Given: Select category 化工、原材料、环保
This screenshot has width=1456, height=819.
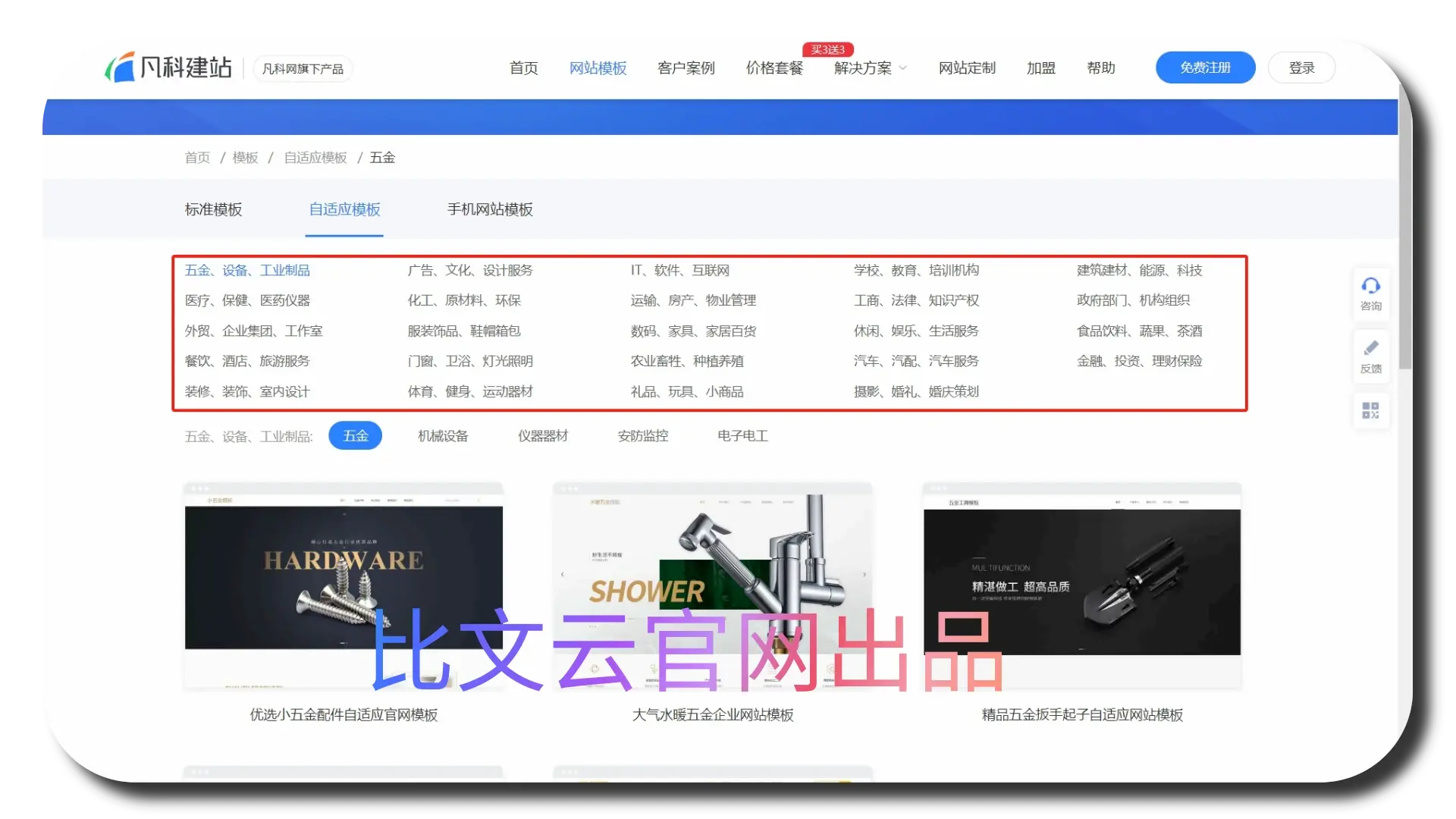Looking at the screenshot, I should pos(464,301).
